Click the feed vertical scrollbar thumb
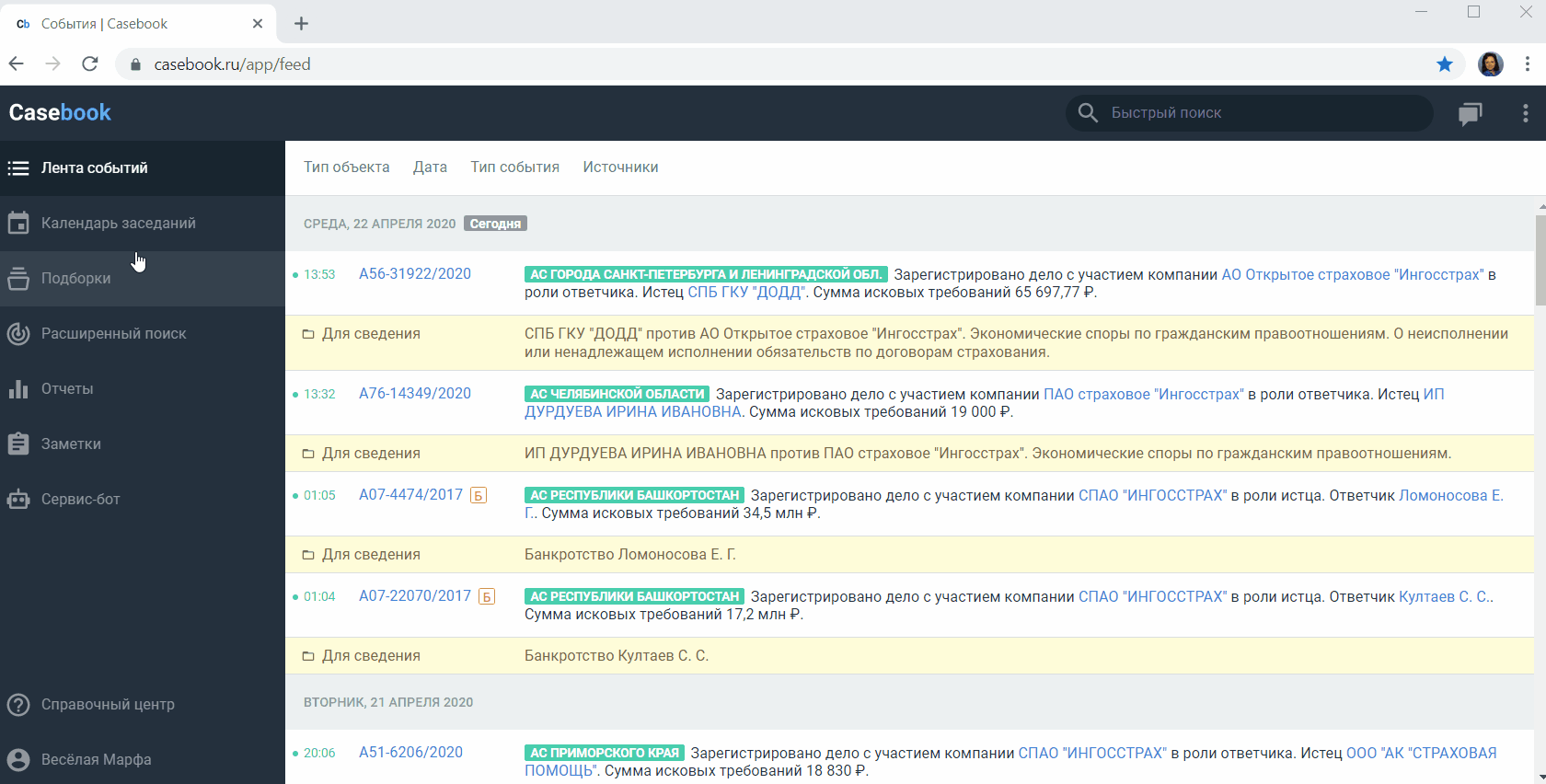This screenshot has width=1546, height=784. pos(1540,259)
